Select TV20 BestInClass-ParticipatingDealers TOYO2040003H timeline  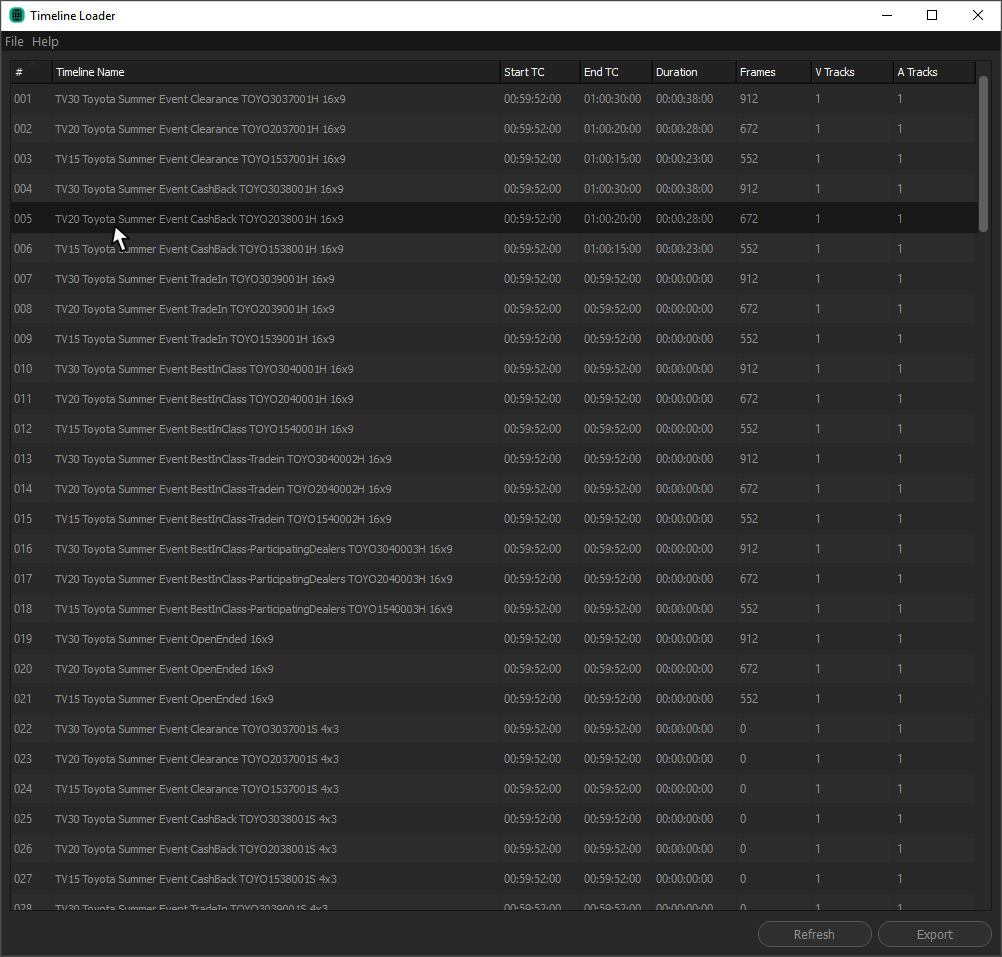[493, 579]
